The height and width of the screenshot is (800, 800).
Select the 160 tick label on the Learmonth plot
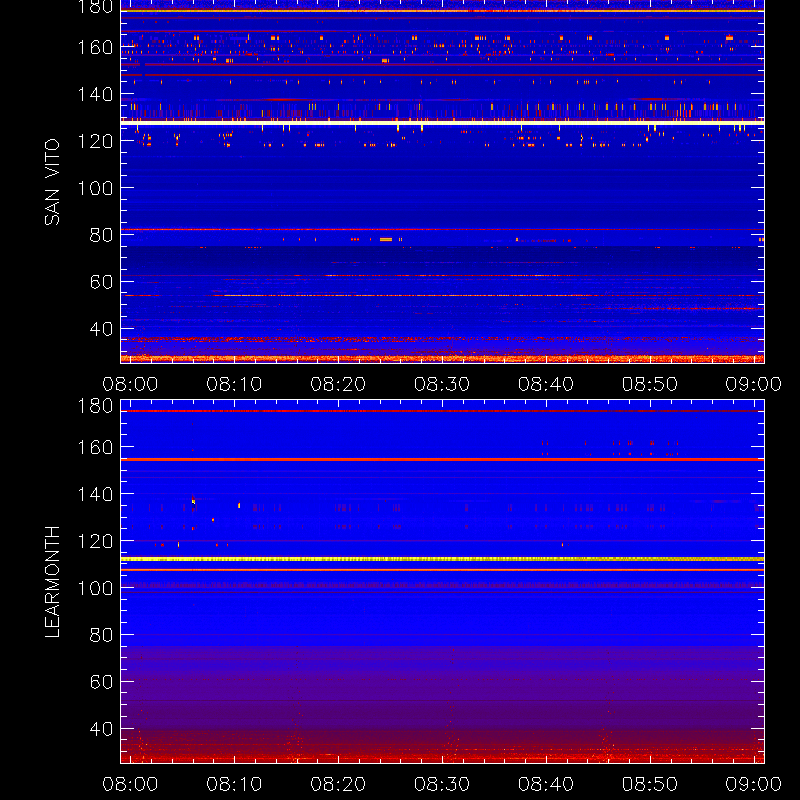pyautogui.click(x=95, y=447)
